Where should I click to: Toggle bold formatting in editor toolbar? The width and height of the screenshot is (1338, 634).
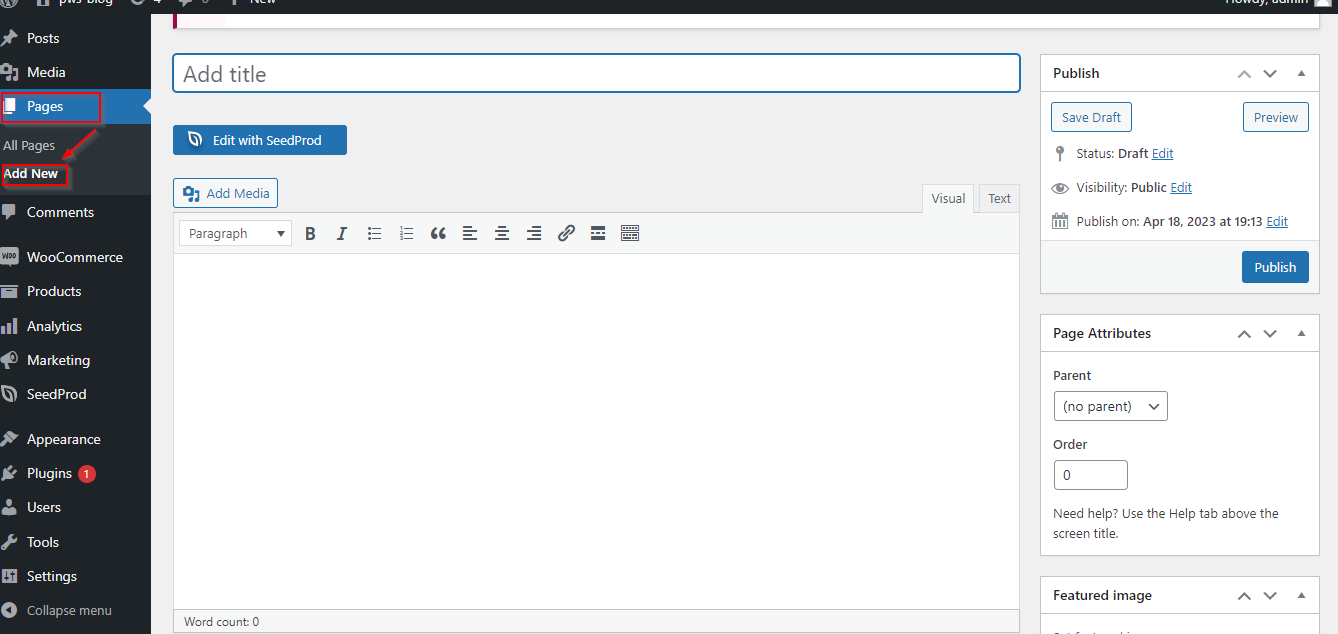pos(310,233)
